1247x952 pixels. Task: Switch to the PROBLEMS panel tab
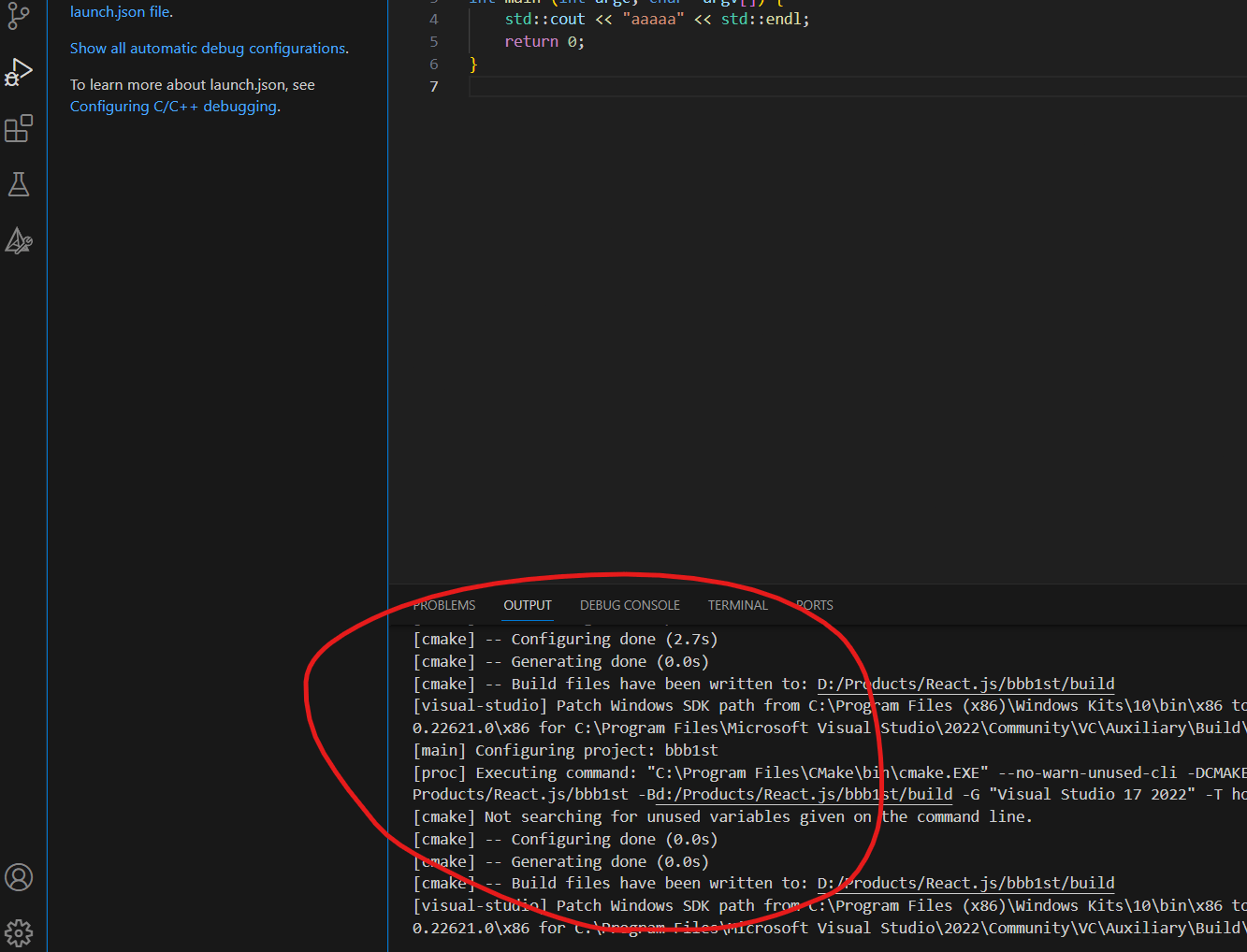(444, 605)
